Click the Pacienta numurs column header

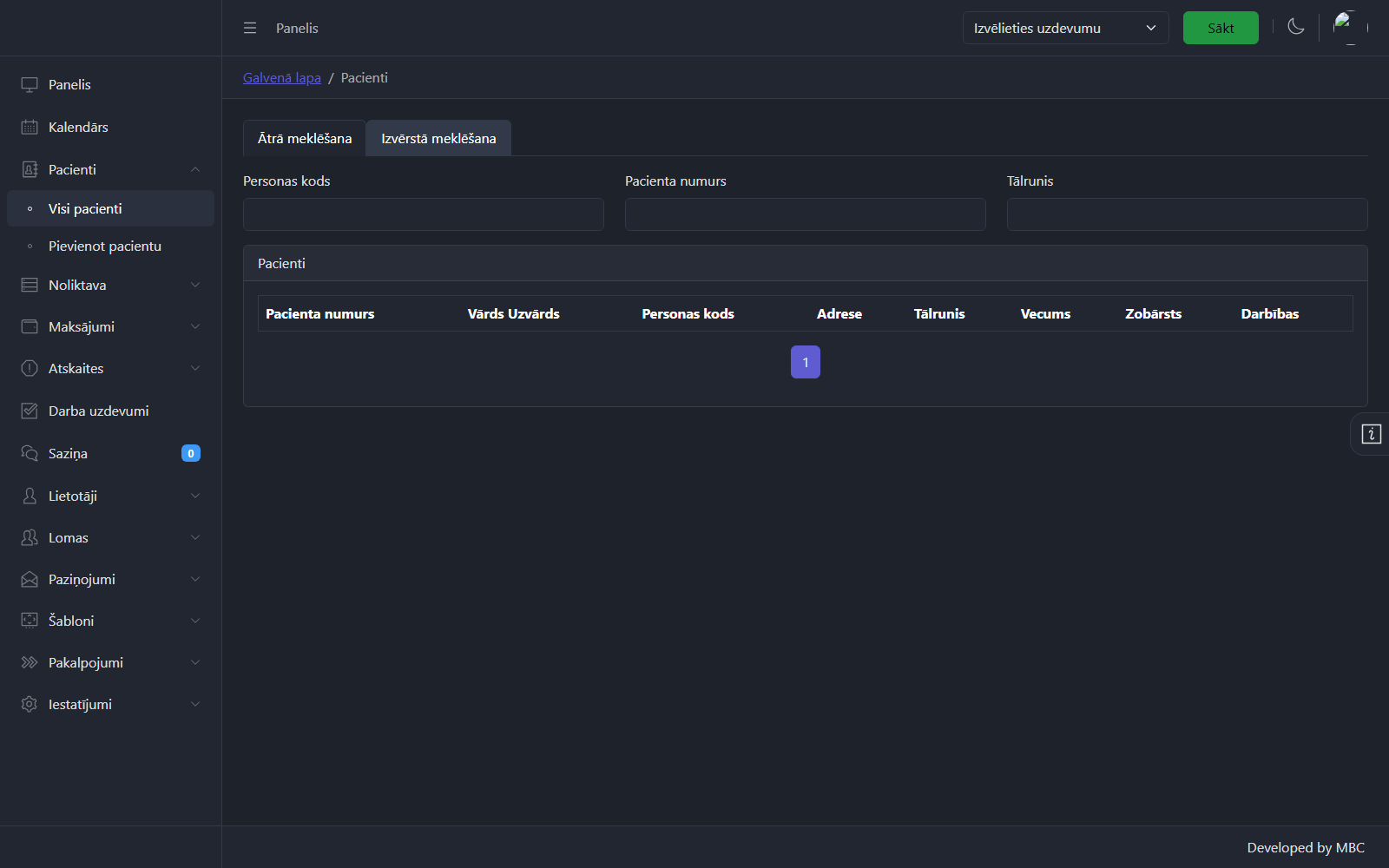(x=320, y=313)
